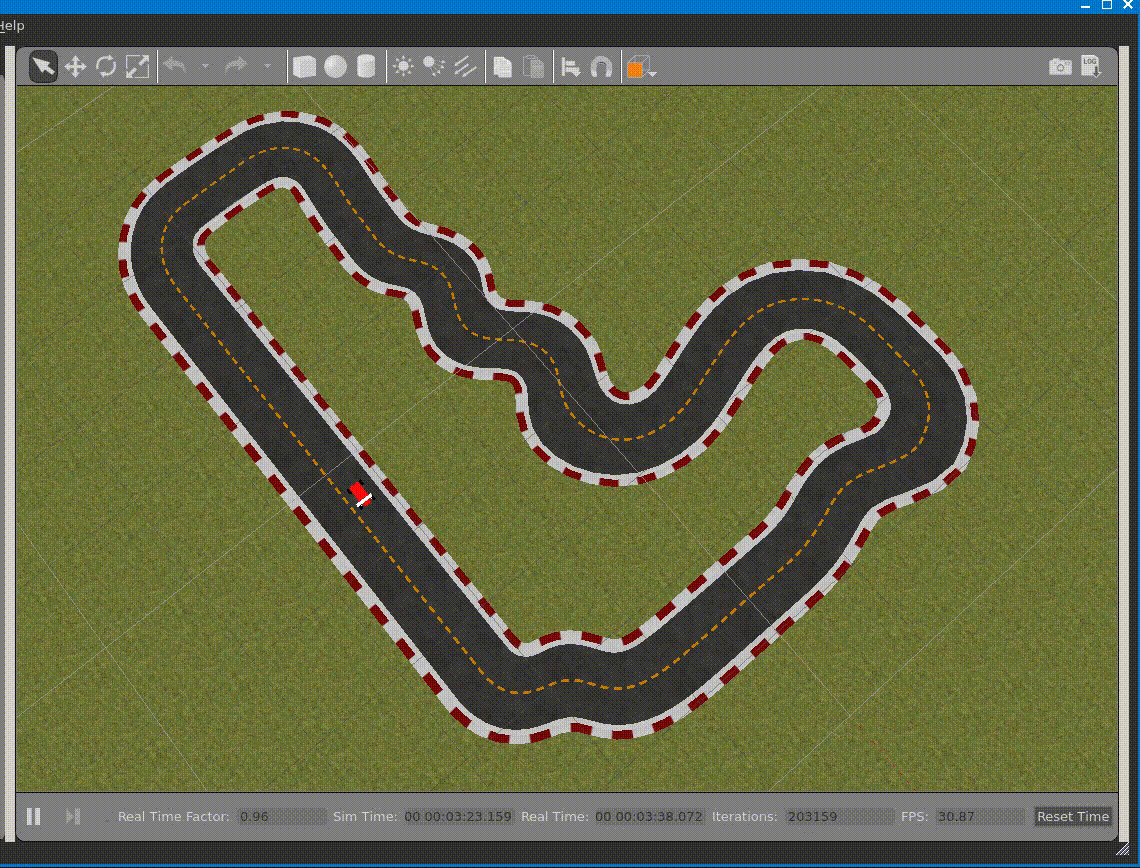Add a directional light
Viewport: 1140px width, 868px height.
point(465,67)
